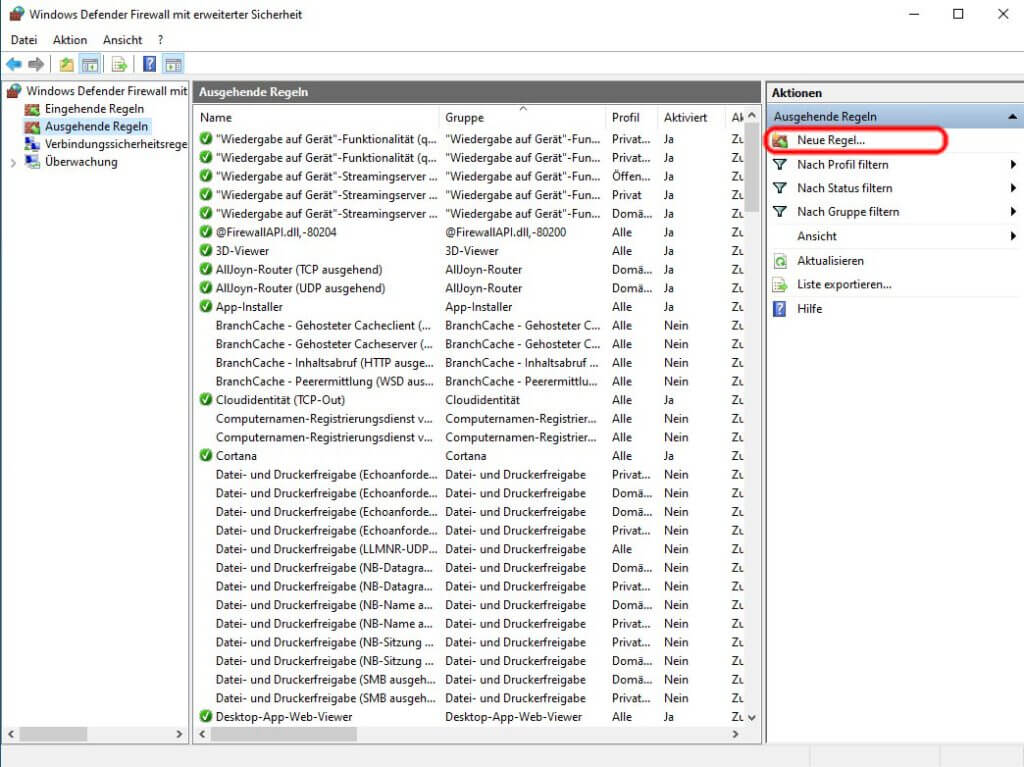Open the Nach Gruppe filtern submenu arrow
Screen dimensions: 1024x767
tap(1013, 212)
